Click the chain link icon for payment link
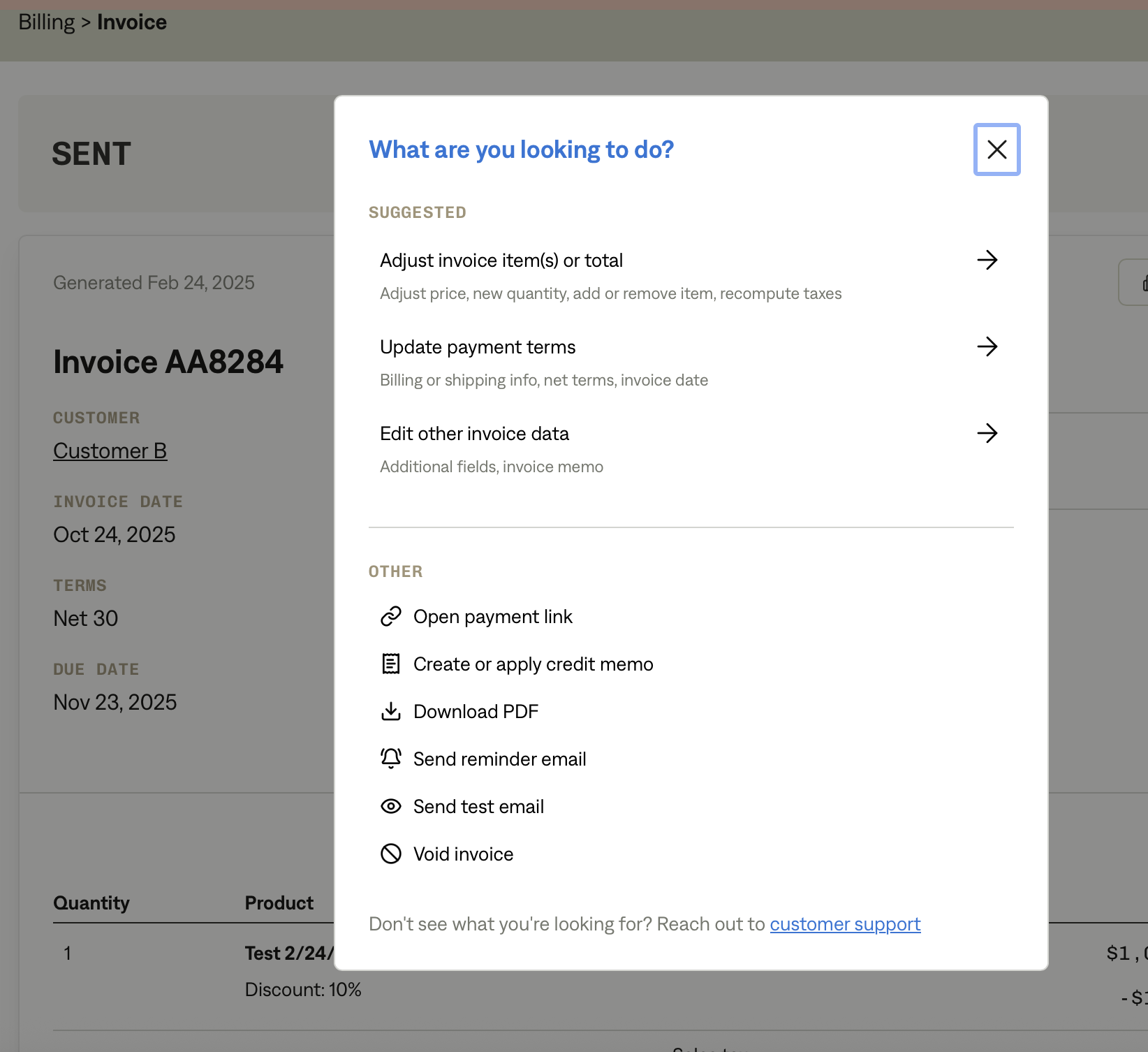 (390, 616)
